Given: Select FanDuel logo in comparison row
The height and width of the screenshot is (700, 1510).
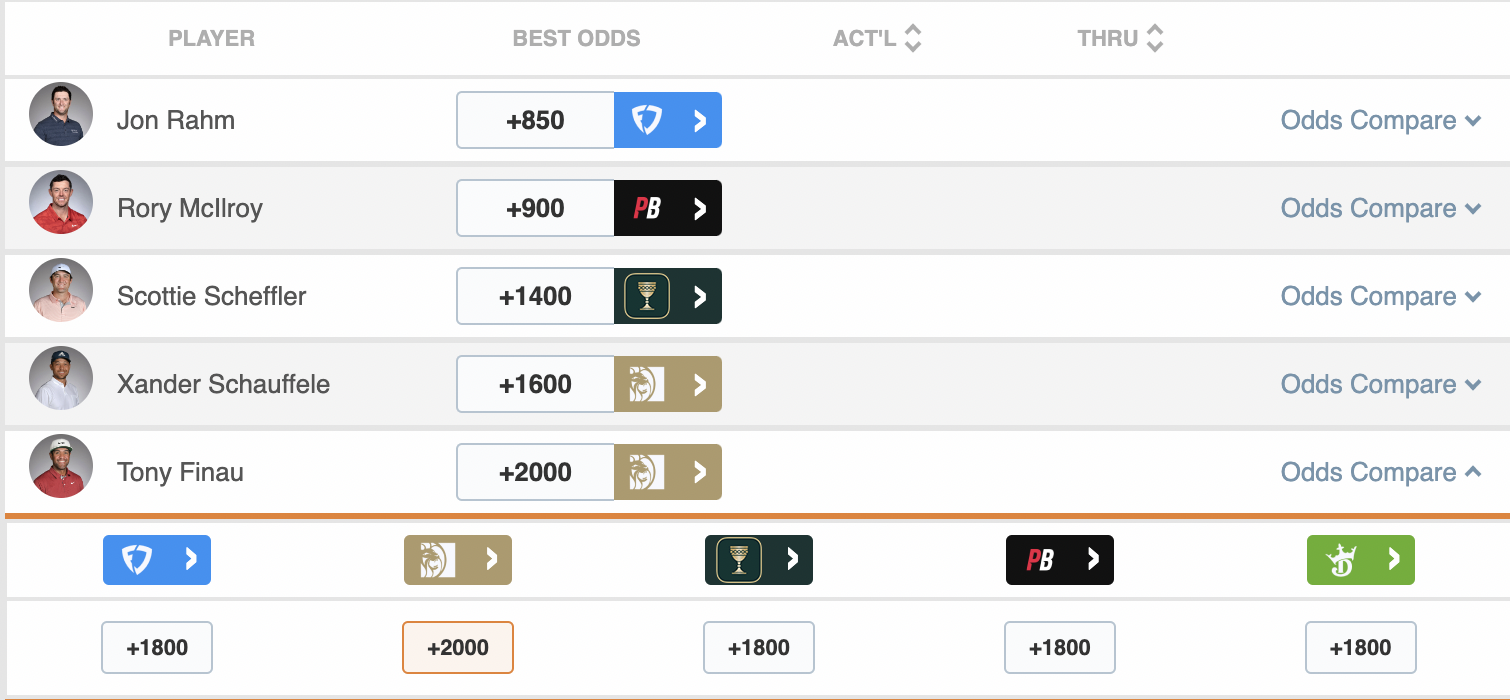Looking at the screenshot, I should [x=157, y=560].
